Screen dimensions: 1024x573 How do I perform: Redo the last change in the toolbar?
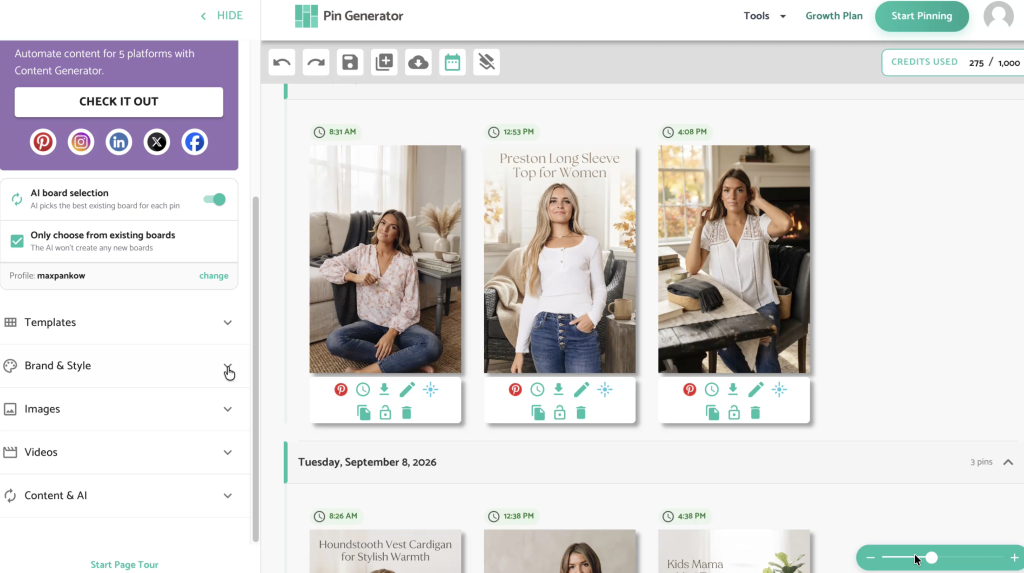[x=316, y=62]
